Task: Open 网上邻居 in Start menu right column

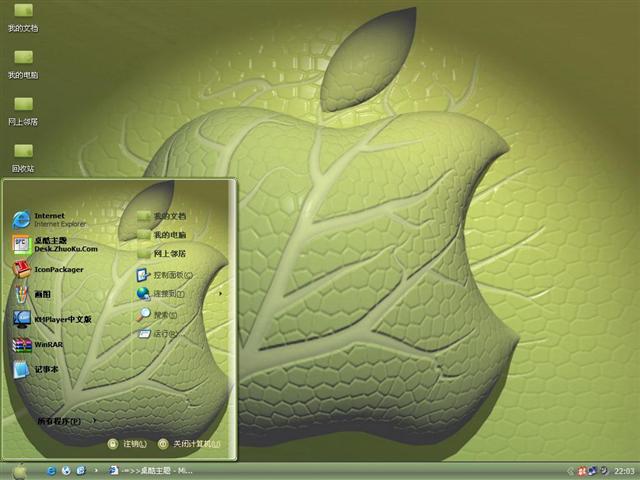Action: (x=161, y=253)
